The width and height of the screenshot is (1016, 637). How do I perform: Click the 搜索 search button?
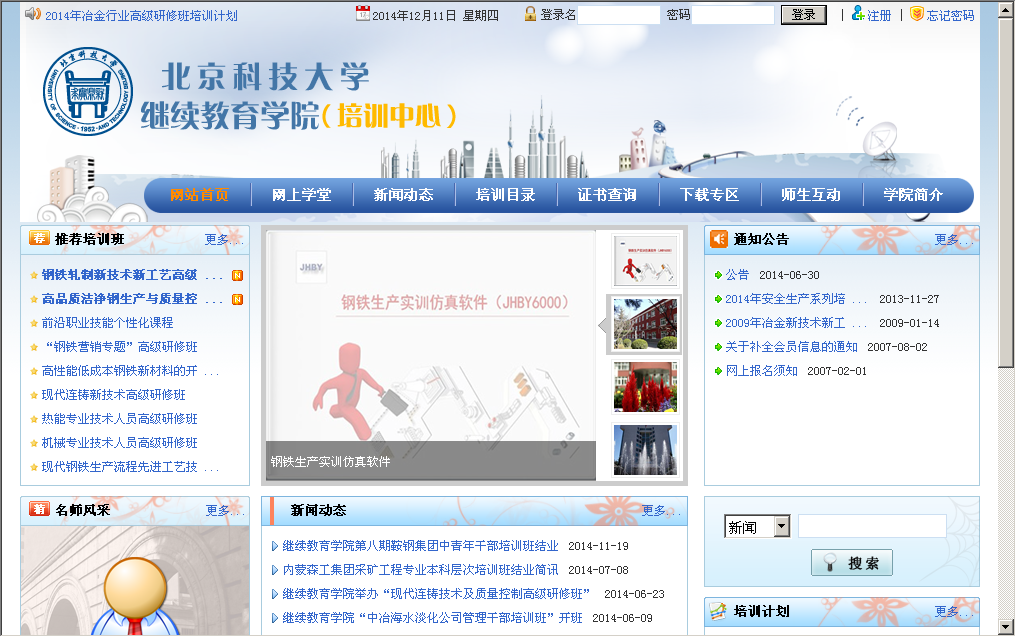[851, 562]
